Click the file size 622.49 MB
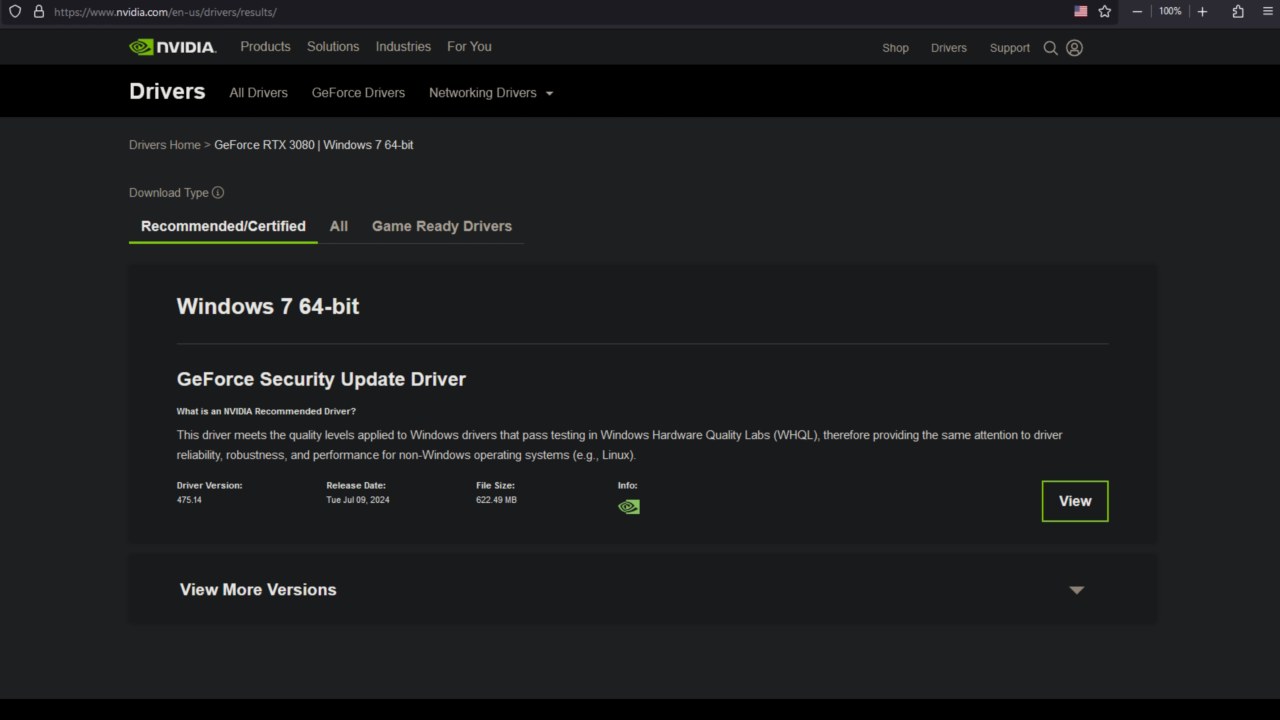The height and width of the screenshot is (720, 1280). point(496,500)
